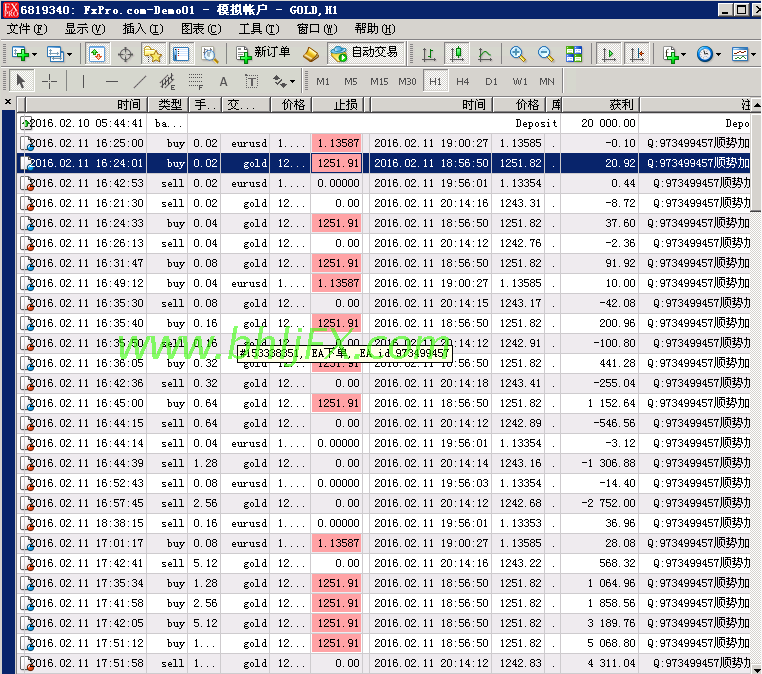762x674 pixels.
Task: Open MetaEditor with the yellow book icon
Action: point(311,54)
